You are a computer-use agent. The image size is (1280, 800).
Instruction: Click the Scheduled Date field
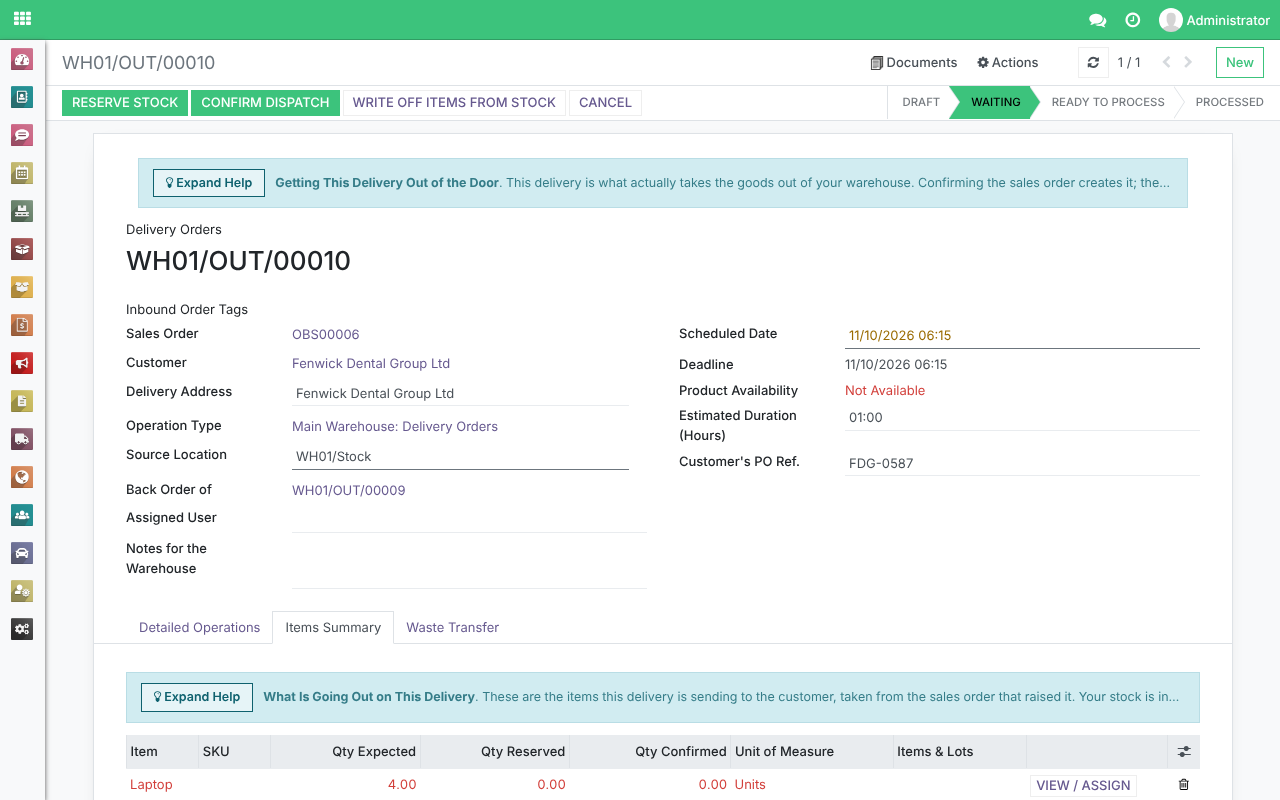coord(1022,335)
